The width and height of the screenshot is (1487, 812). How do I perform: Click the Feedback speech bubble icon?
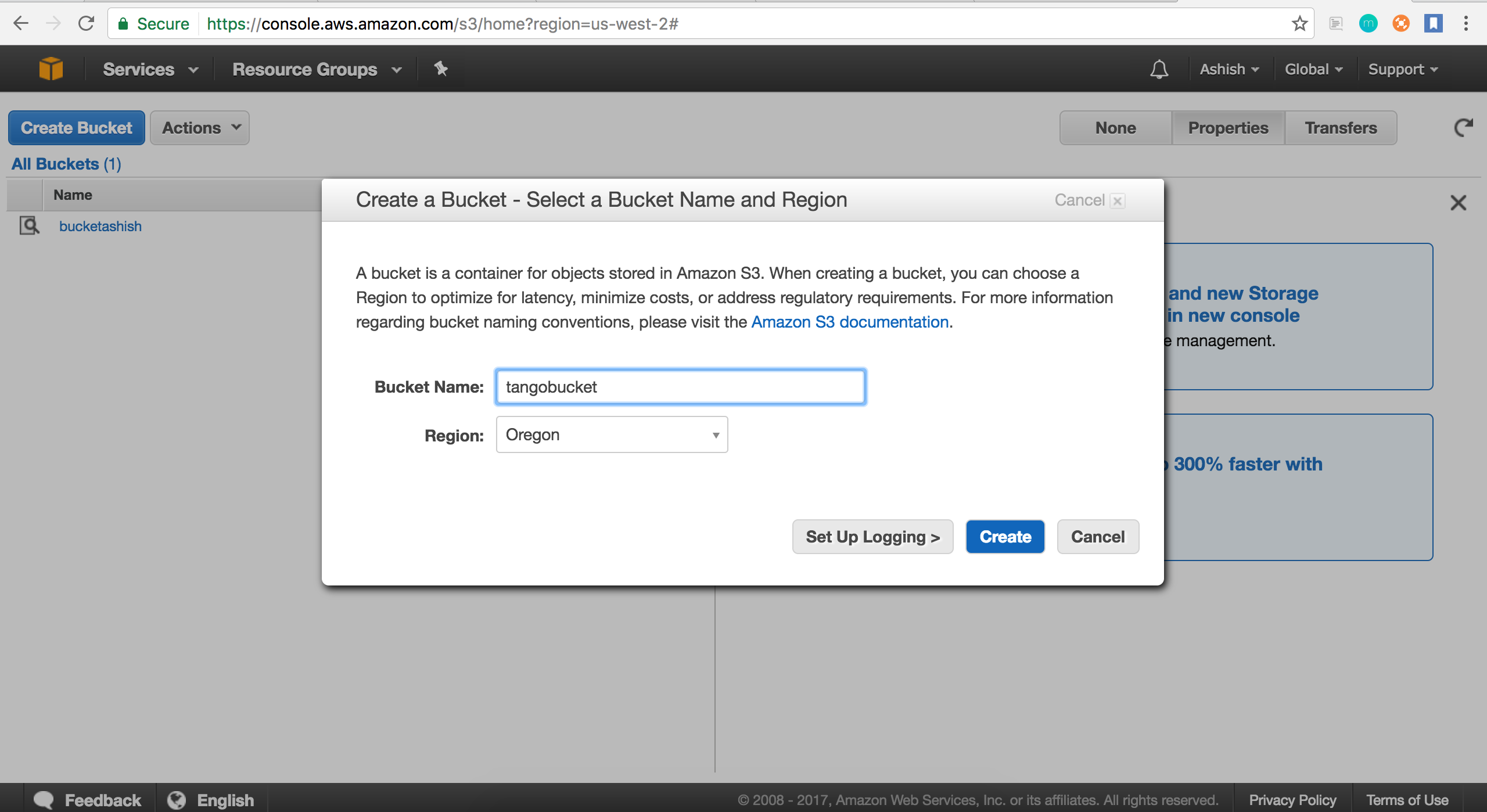(x=44, y=800)
